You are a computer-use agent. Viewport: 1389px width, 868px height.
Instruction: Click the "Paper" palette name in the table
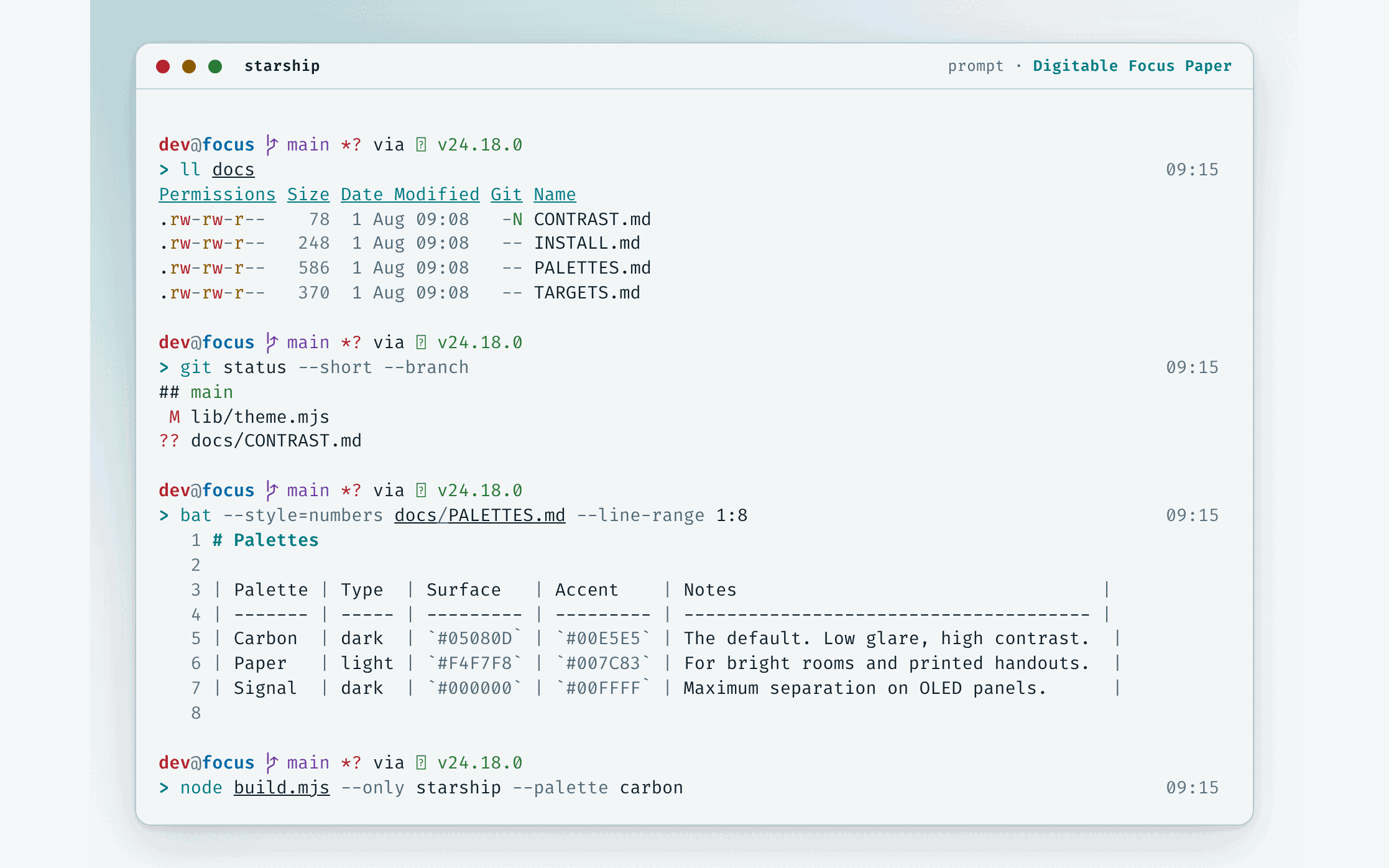tap(260, 663)
